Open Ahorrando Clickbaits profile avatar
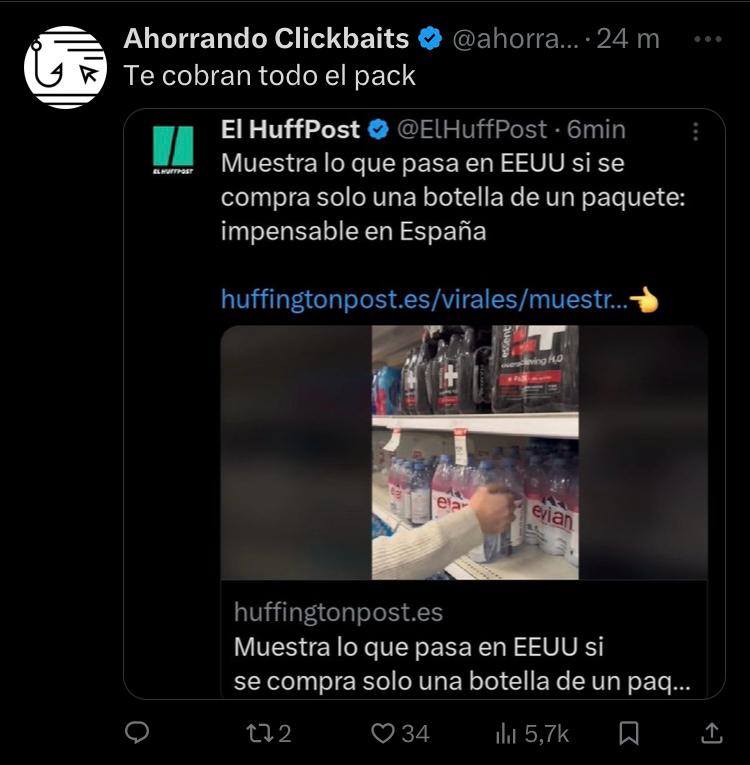 pyautogui.click(x=65, y=67)
